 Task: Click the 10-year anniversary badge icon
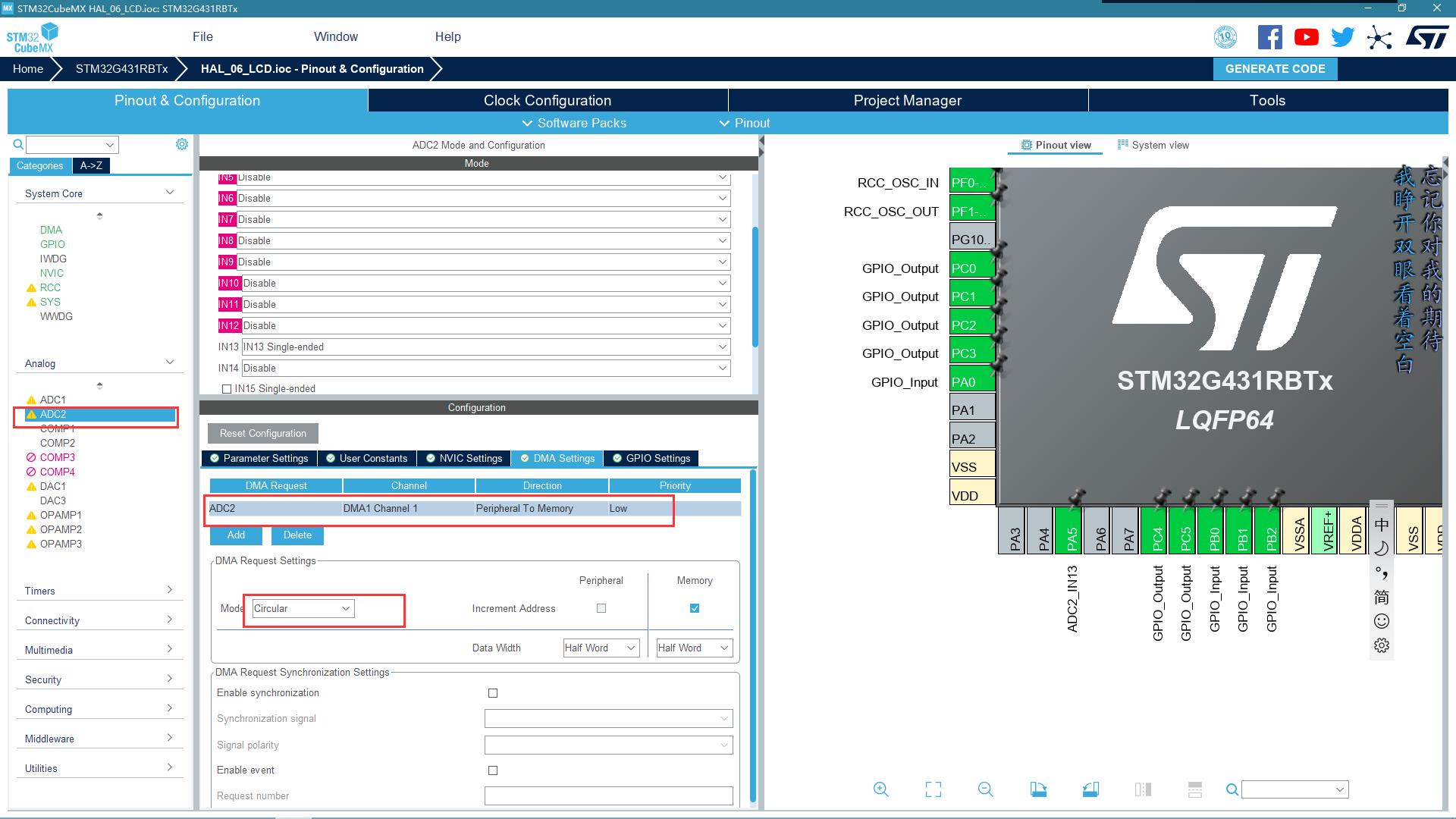click(1225, 37)
